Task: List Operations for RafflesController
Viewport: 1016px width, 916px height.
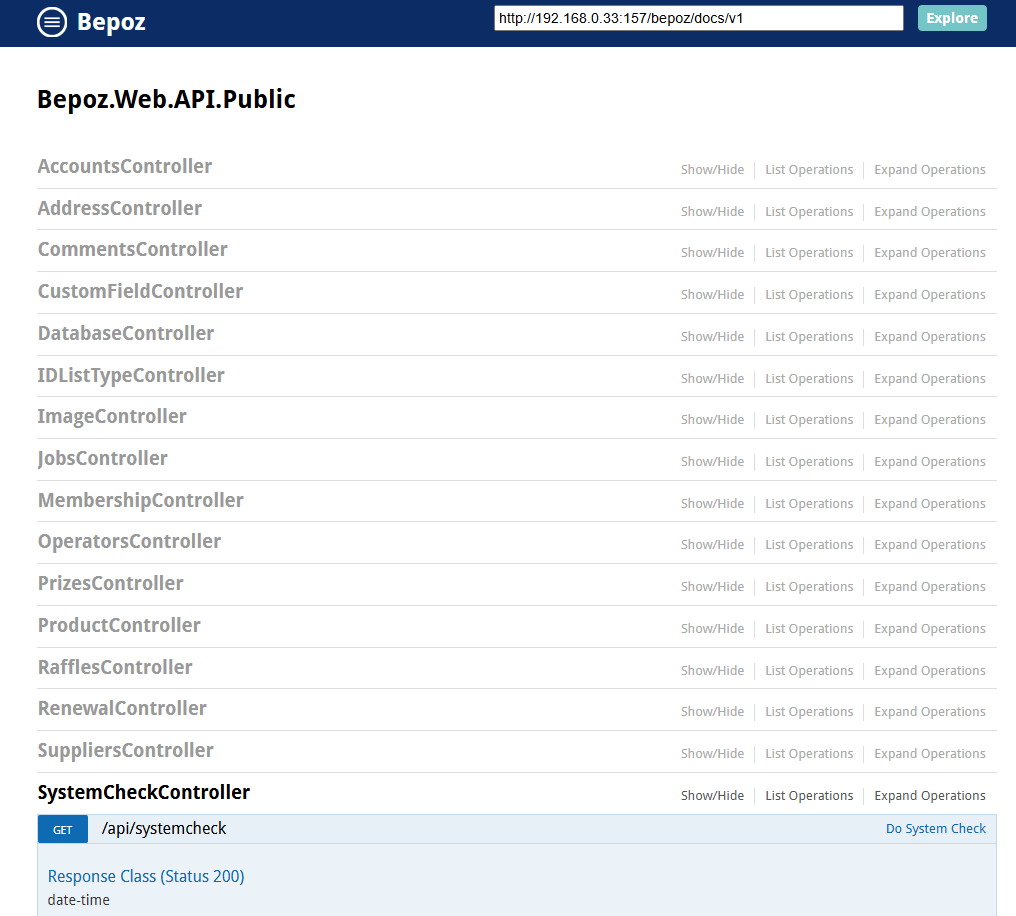Action: [809, 671]
